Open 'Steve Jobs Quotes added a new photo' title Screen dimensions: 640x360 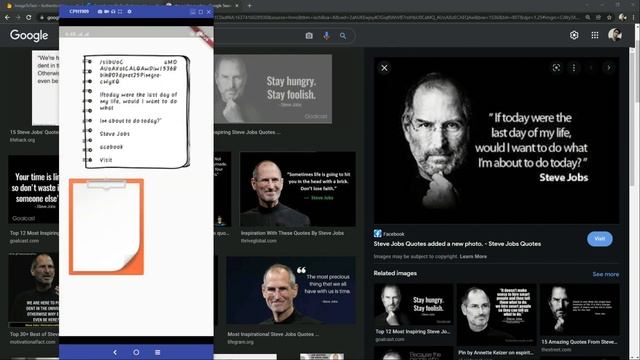[x=457, y=244]
